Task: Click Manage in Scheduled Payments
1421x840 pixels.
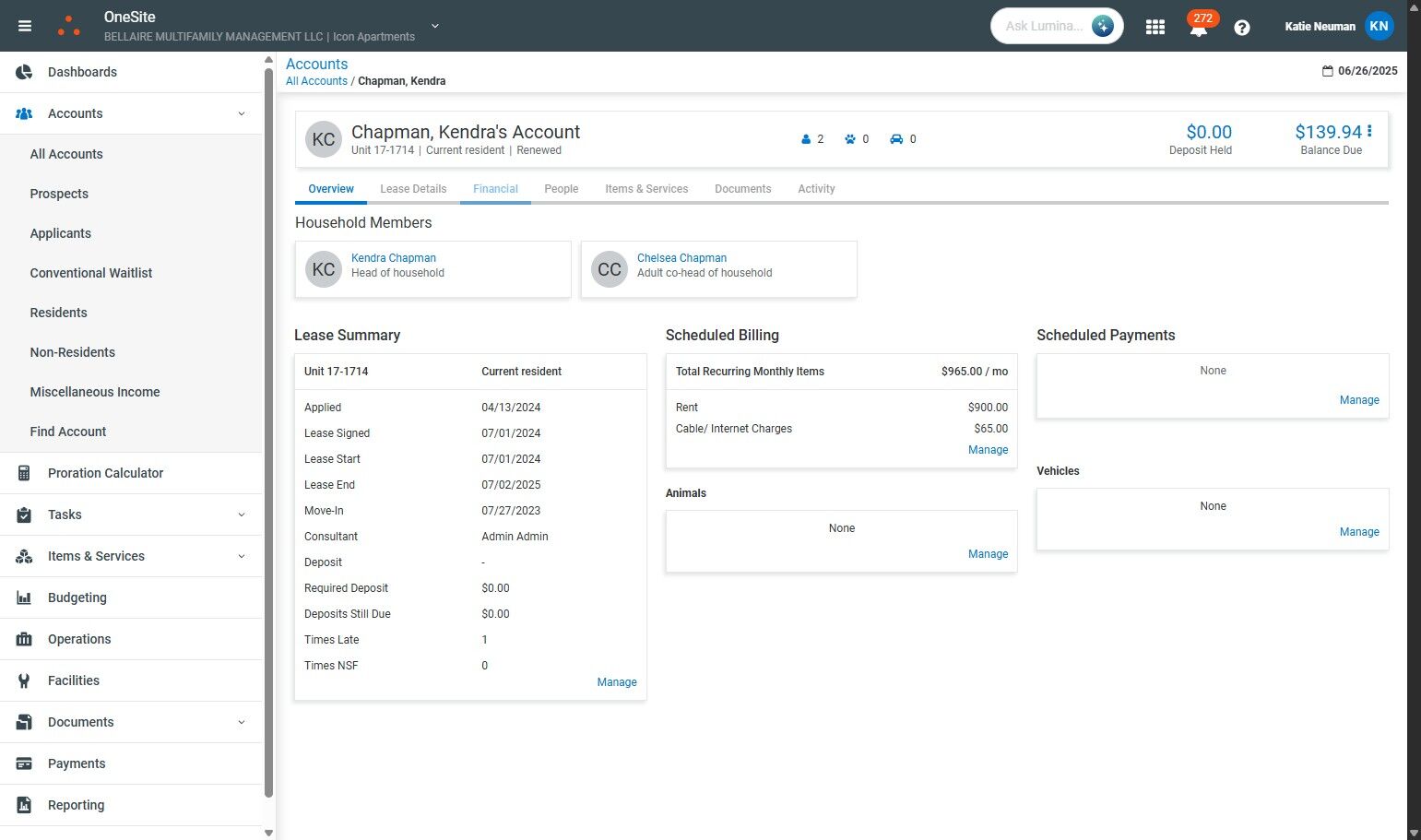Action: tap(1359, 400)
